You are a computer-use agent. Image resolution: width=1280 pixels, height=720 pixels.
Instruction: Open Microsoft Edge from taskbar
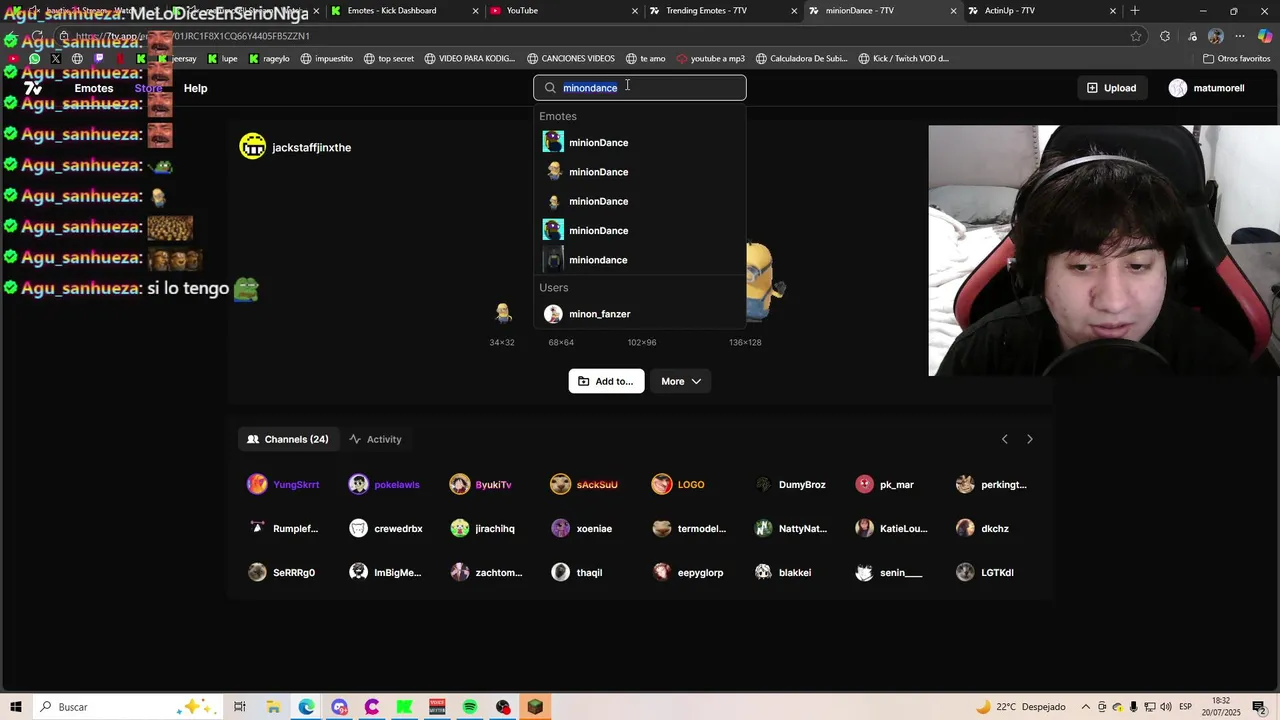(x=306, y=707)
